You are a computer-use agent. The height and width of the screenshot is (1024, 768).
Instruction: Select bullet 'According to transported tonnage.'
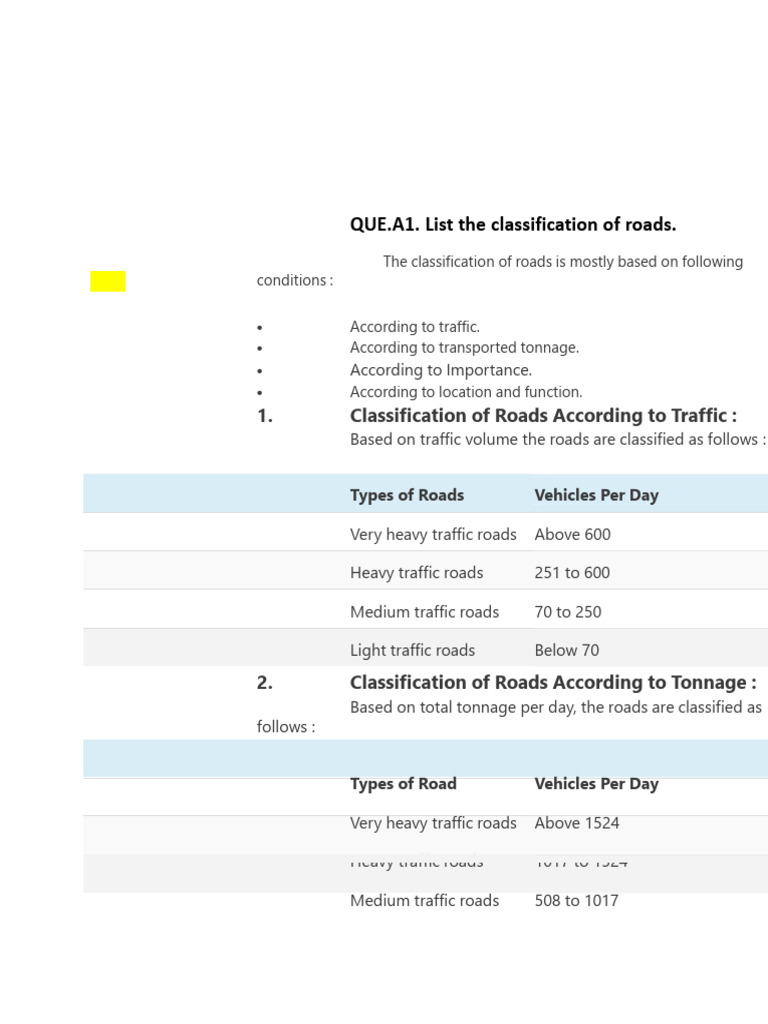[464, 347]
